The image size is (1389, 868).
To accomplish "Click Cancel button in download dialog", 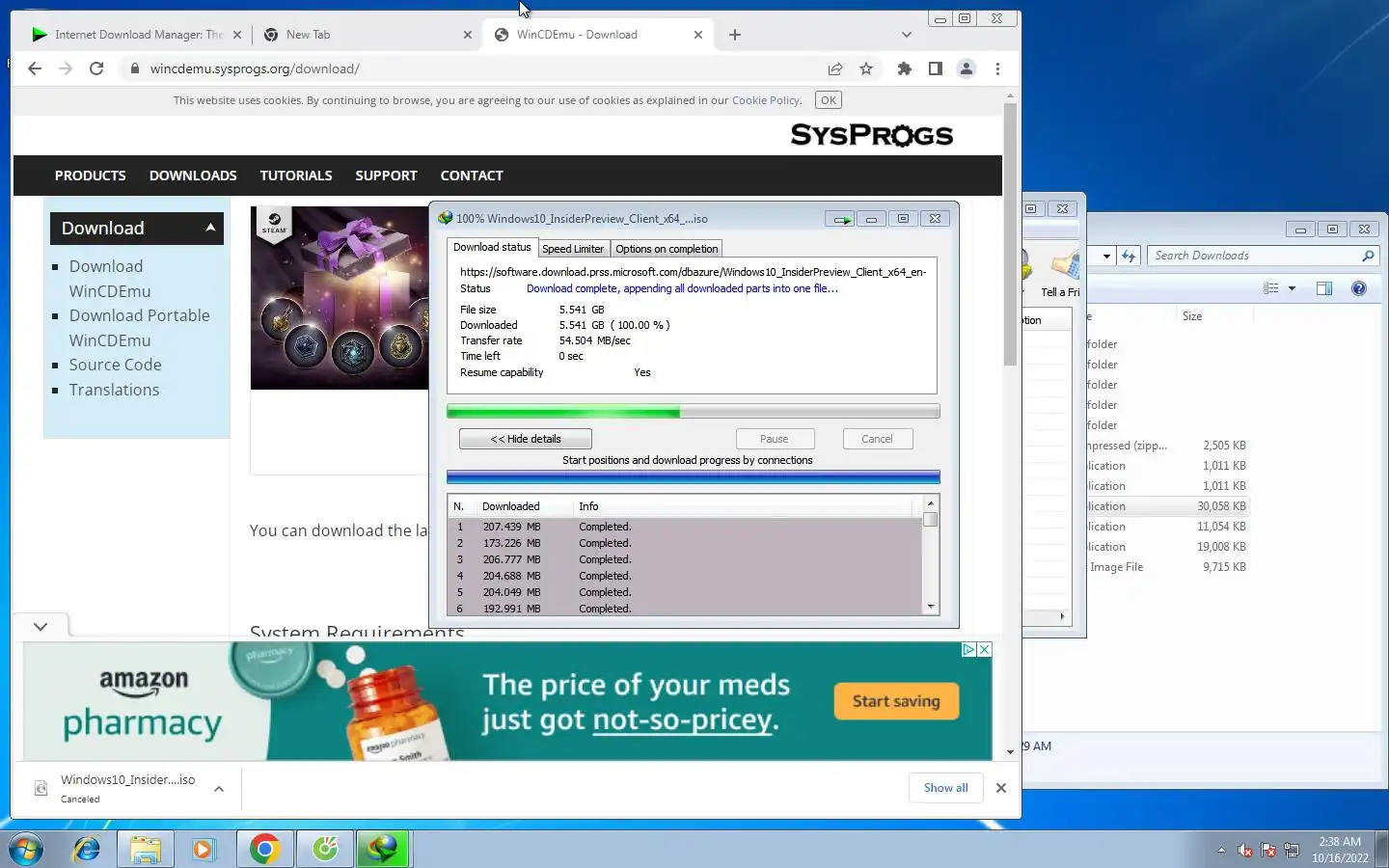I will [x=877, y=439].
